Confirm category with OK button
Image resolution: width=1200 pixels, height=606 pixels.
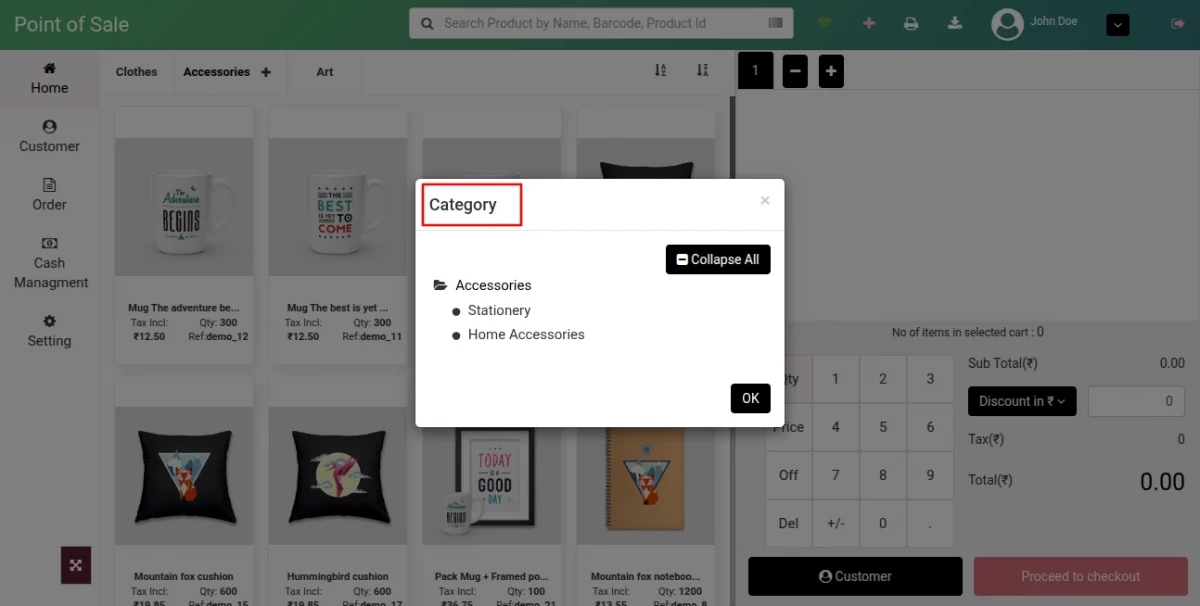pyautogui.click(x=750, y=398)
